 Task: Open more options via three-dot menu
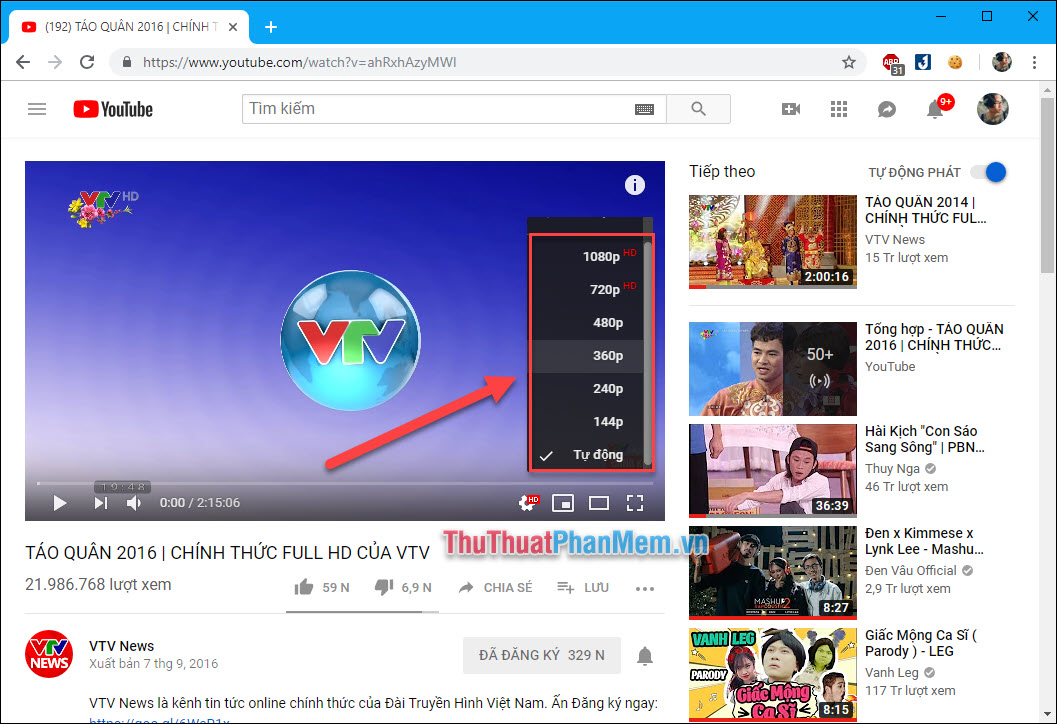tap(645, 588)
